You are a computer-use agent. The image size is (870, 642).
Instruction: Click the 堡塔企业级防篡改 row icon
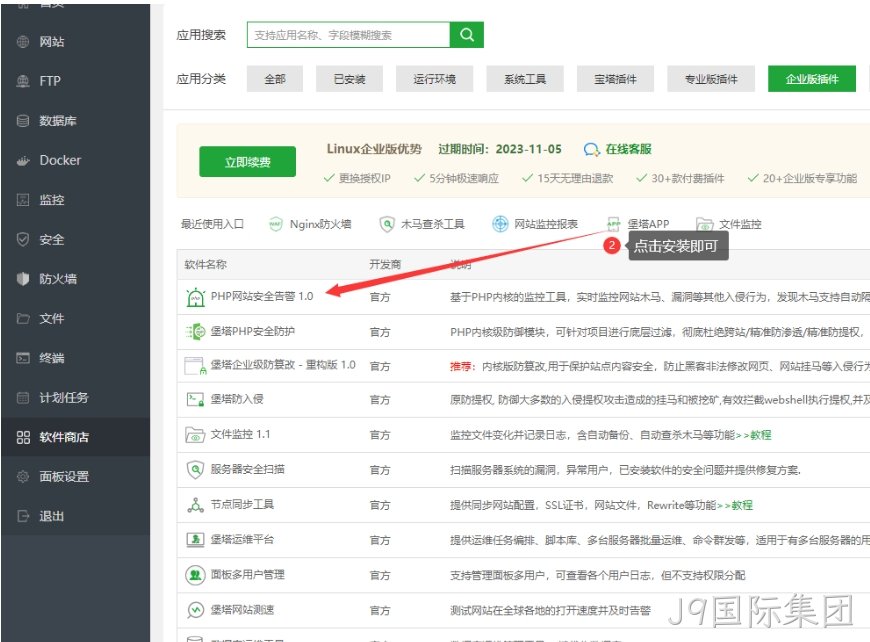click(195, 366)
